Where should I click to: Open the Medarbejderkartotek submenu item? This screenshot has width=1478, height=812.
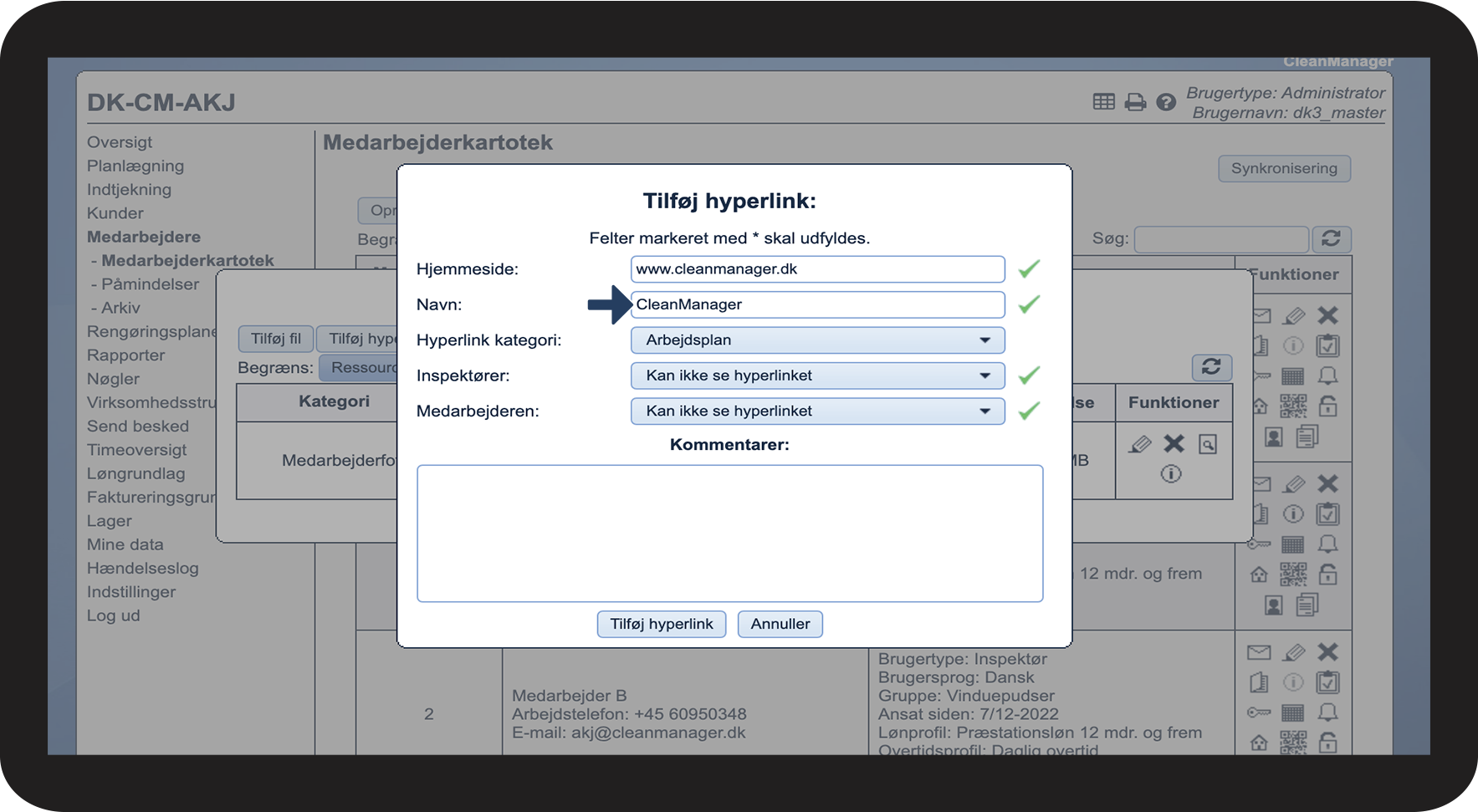click(x=187, y=260)
